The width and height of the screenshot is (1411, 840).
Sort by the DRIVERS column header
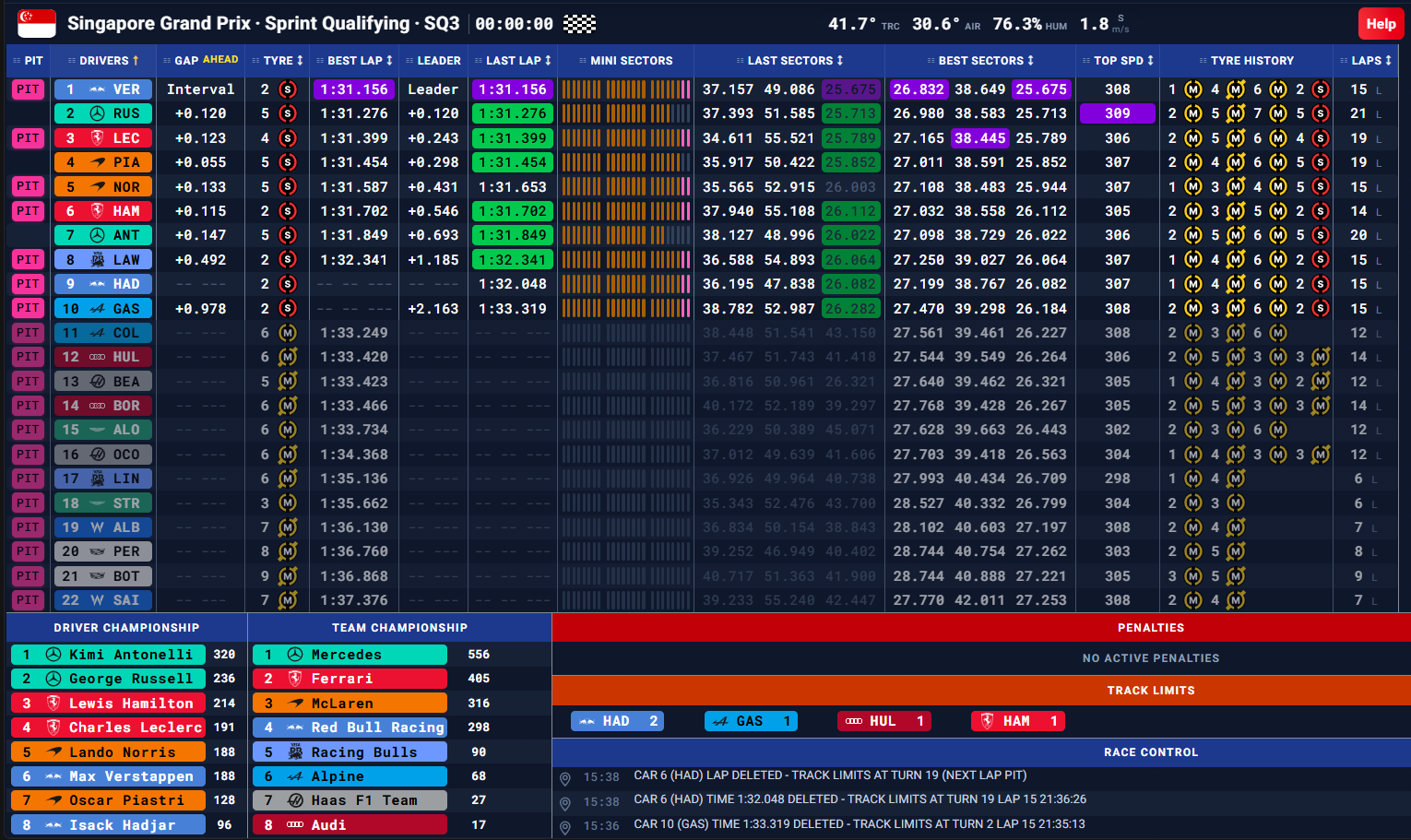tap(104, 61)
